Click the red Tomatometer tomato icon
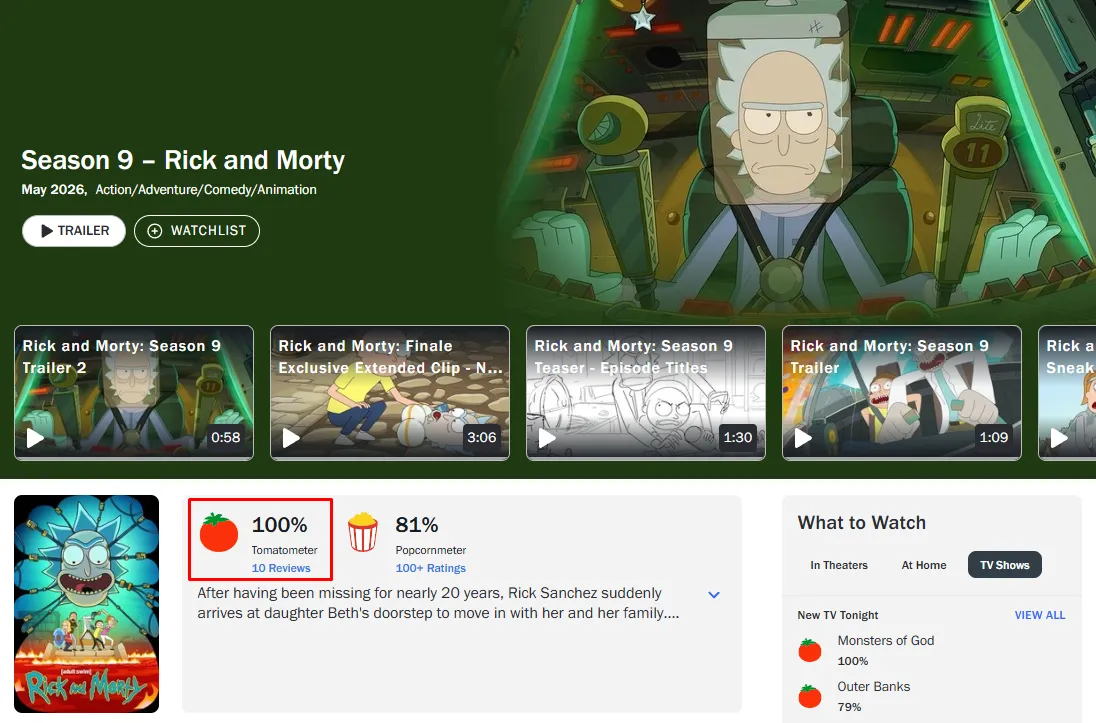Screen dimensions: 1096x723 pyautogui.click(x=219, y=532)
